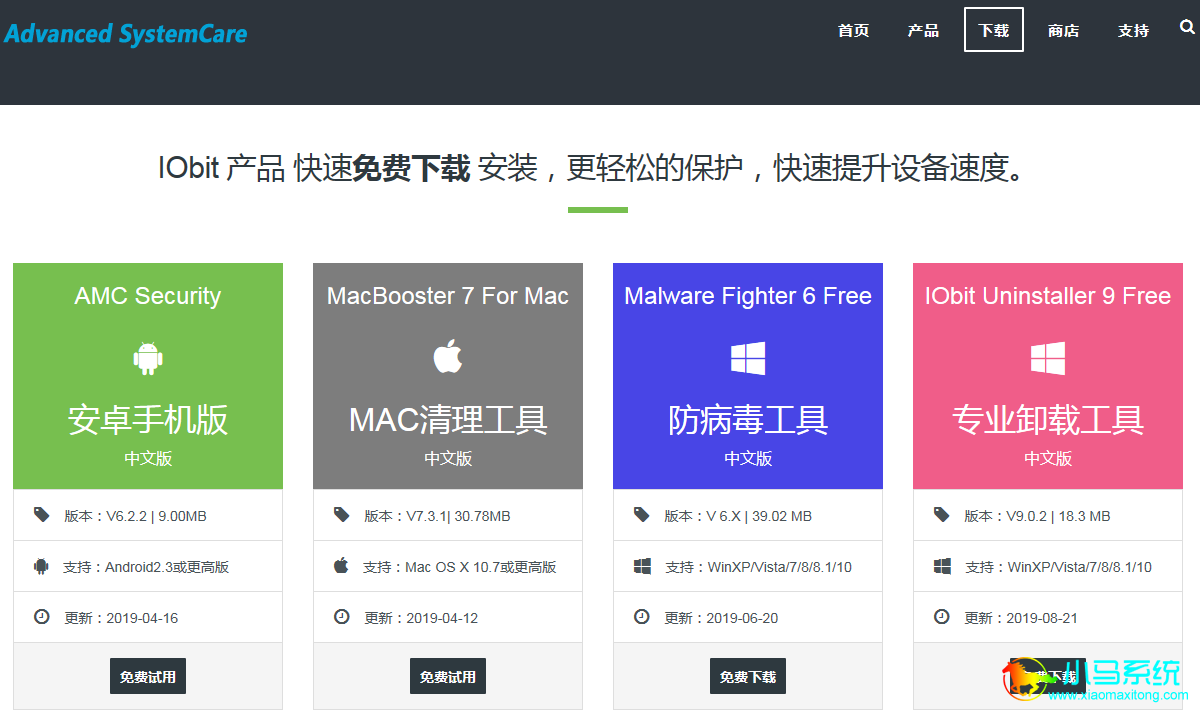Click small Apple icon beside Mac OS X support

[x=341, y=566]
